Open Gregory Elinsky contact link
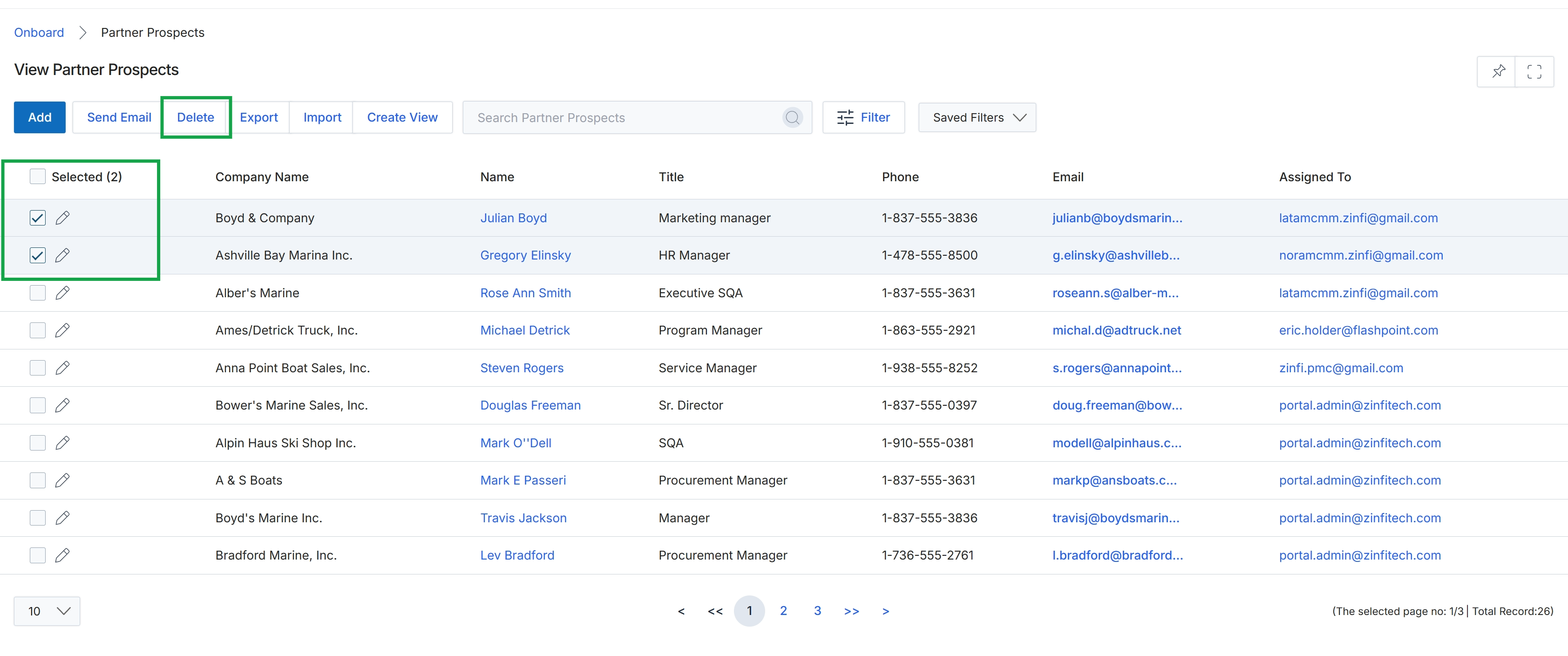The width and height of the screenshot is (1568, 656). (525, 255)
